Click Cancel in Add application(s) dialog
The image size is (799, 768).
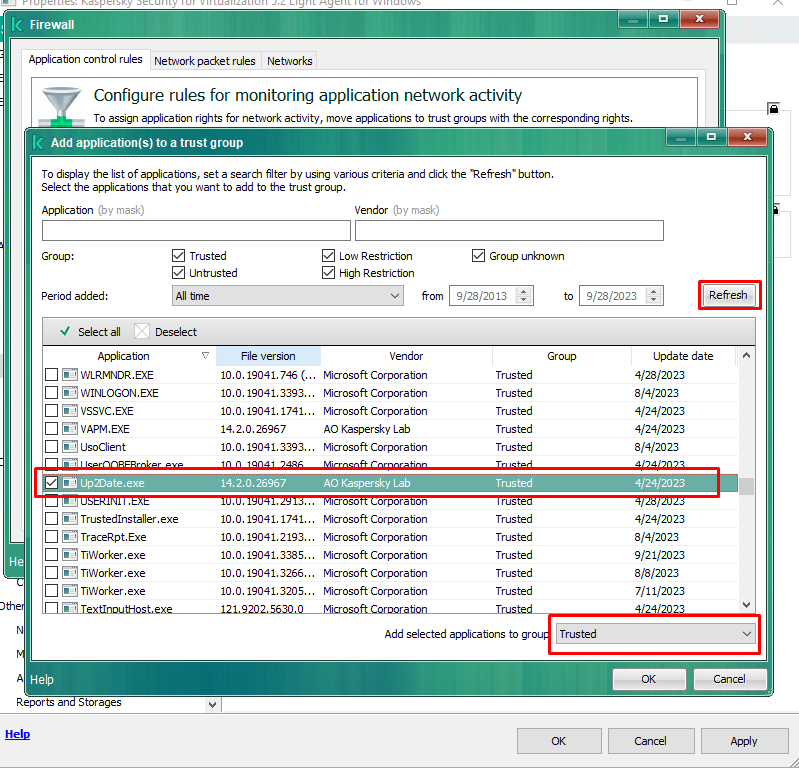point(729,679)
